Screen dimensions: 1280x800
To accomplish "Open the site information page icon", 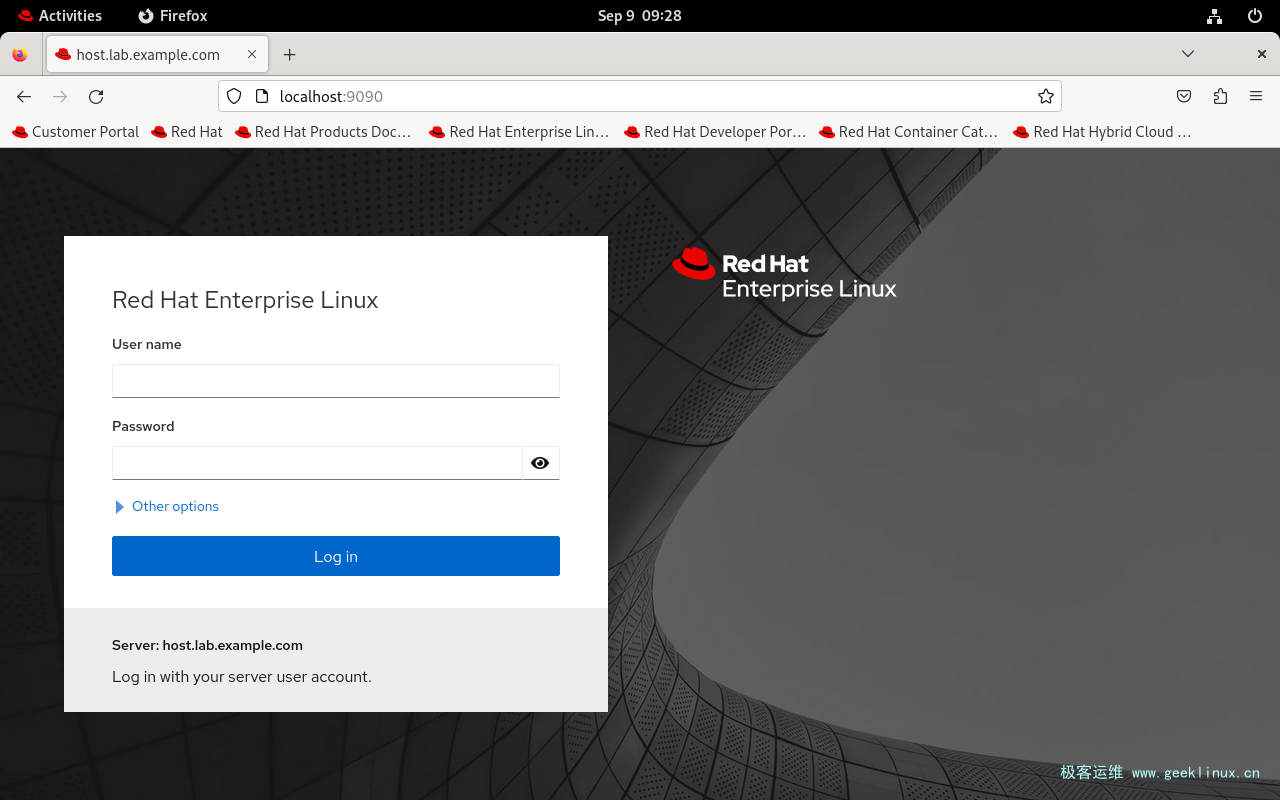I will click(x=262, y=97).
